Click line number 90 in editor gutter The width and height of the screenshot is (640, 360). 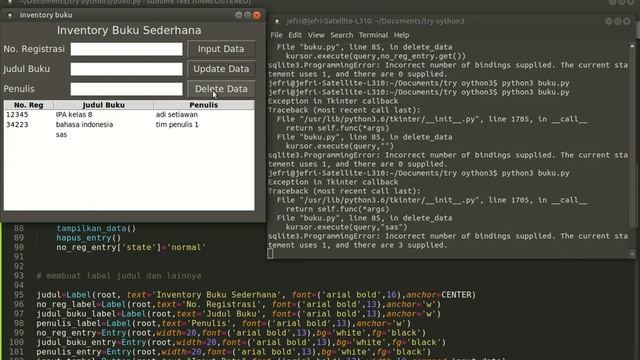pyautogui.click(x=19, y=247)
